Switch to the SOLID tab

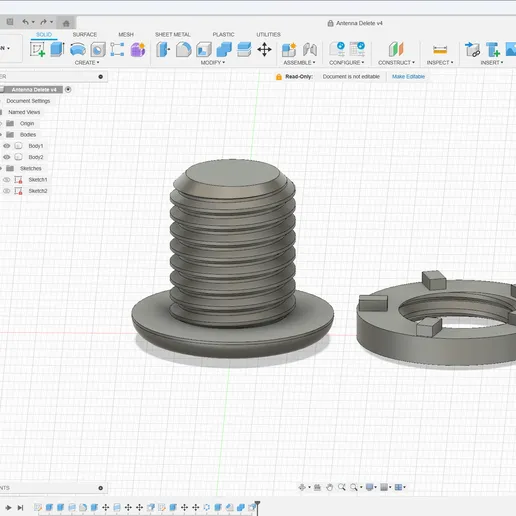click(44, 34)
